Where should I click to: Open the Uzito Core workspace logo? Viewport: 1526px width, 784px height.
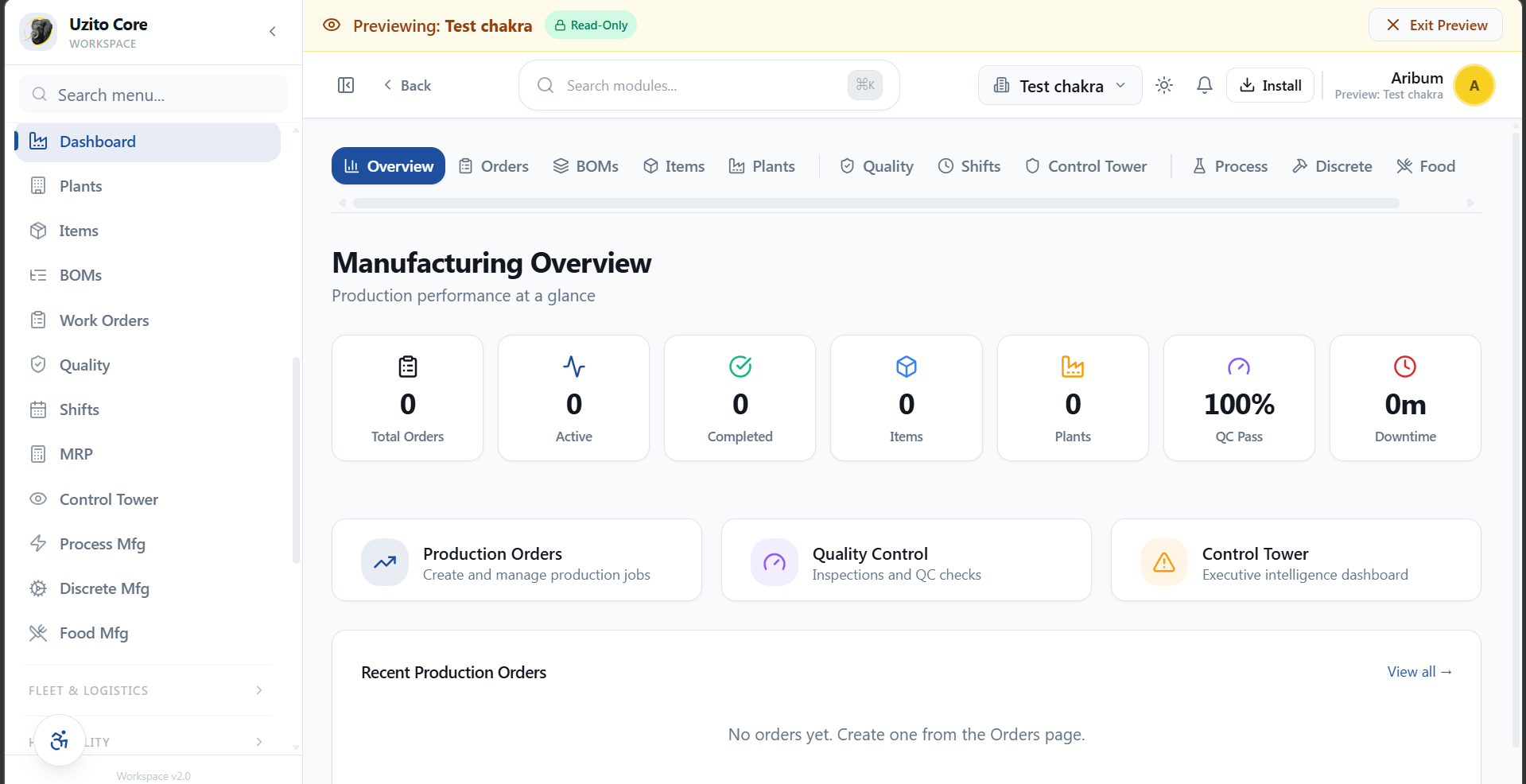(x=38, y=32)
